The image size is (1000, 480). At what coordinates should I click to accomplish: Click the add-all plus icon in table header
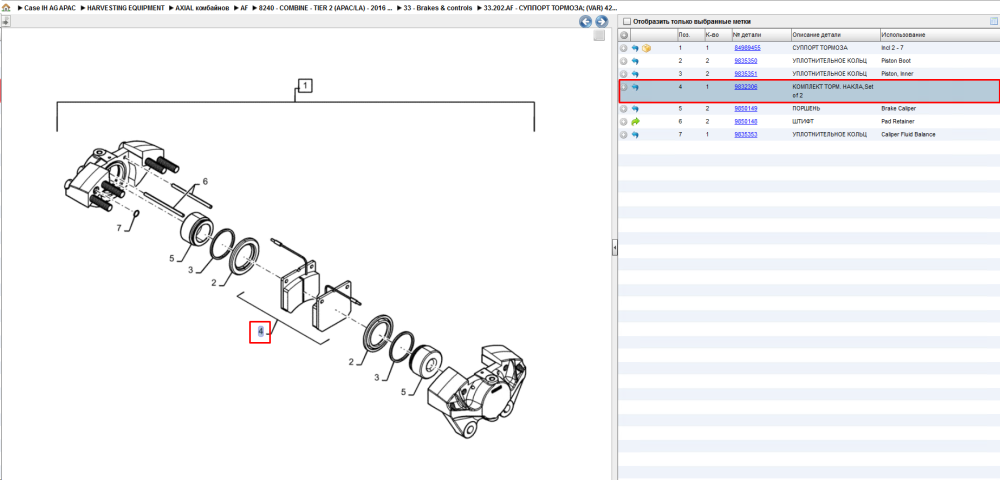[x=624, y=35]
